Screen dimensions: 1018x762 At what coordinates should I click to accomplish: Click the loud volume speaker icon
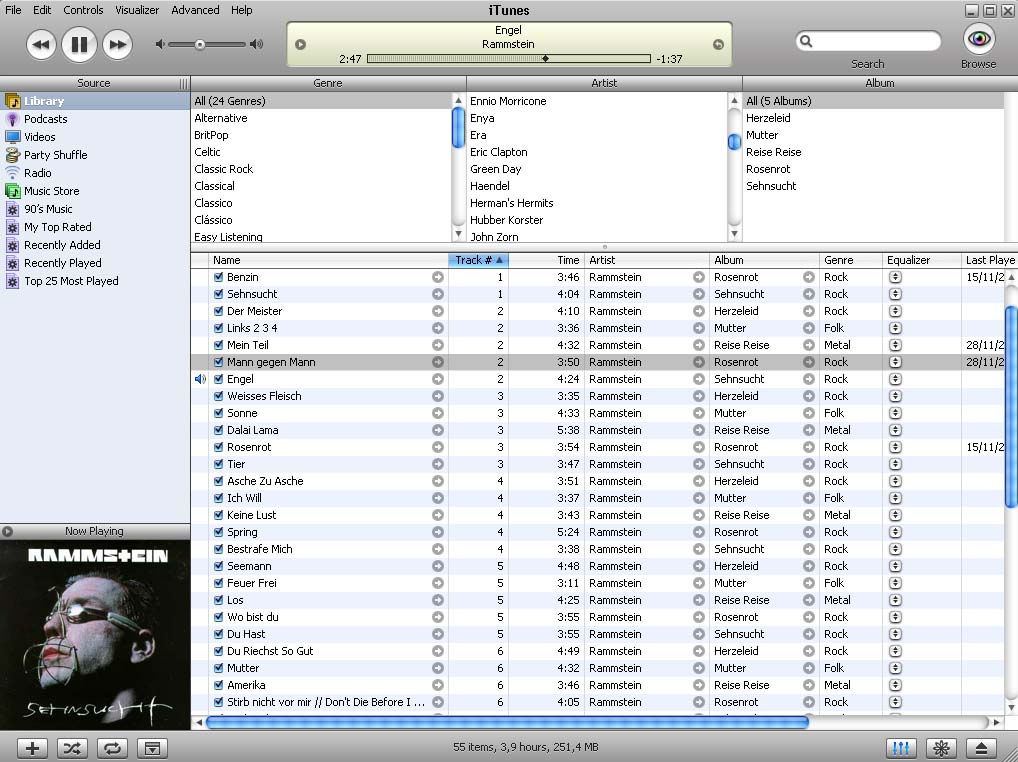257,44
